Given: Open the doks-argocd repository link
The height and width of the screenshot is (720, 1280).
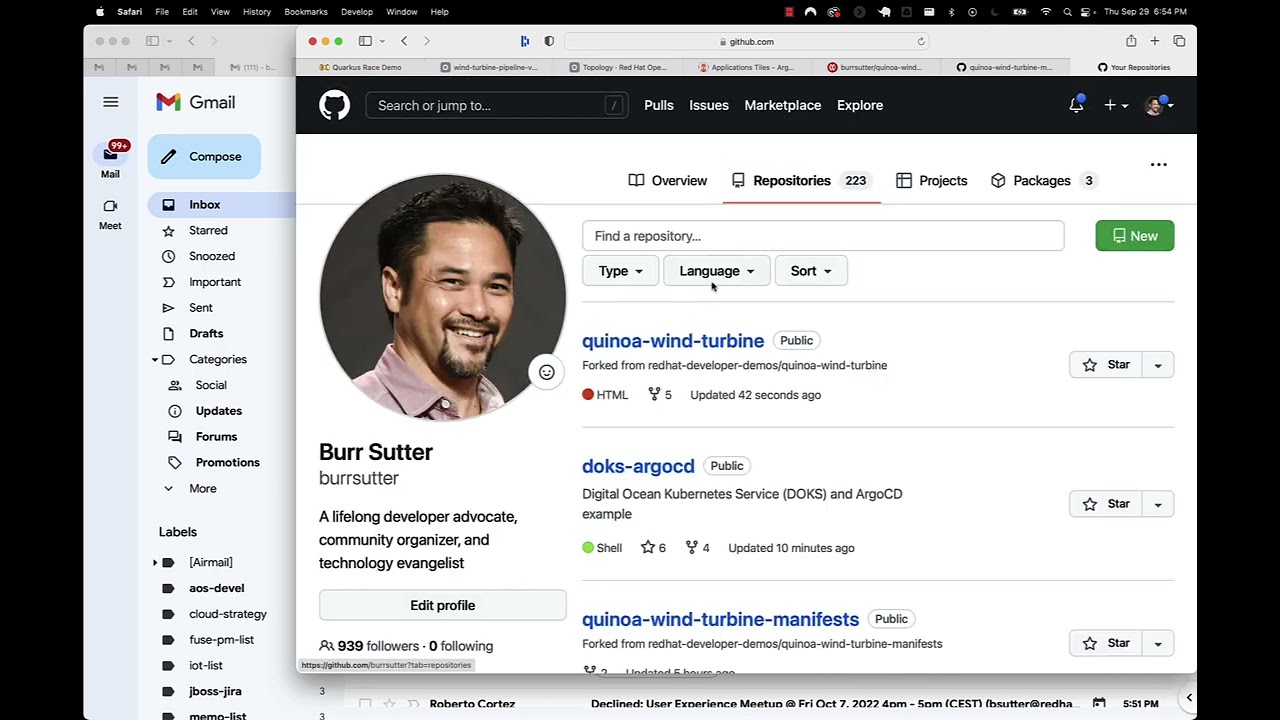Looking at the screenshot, I should [638, 466].
